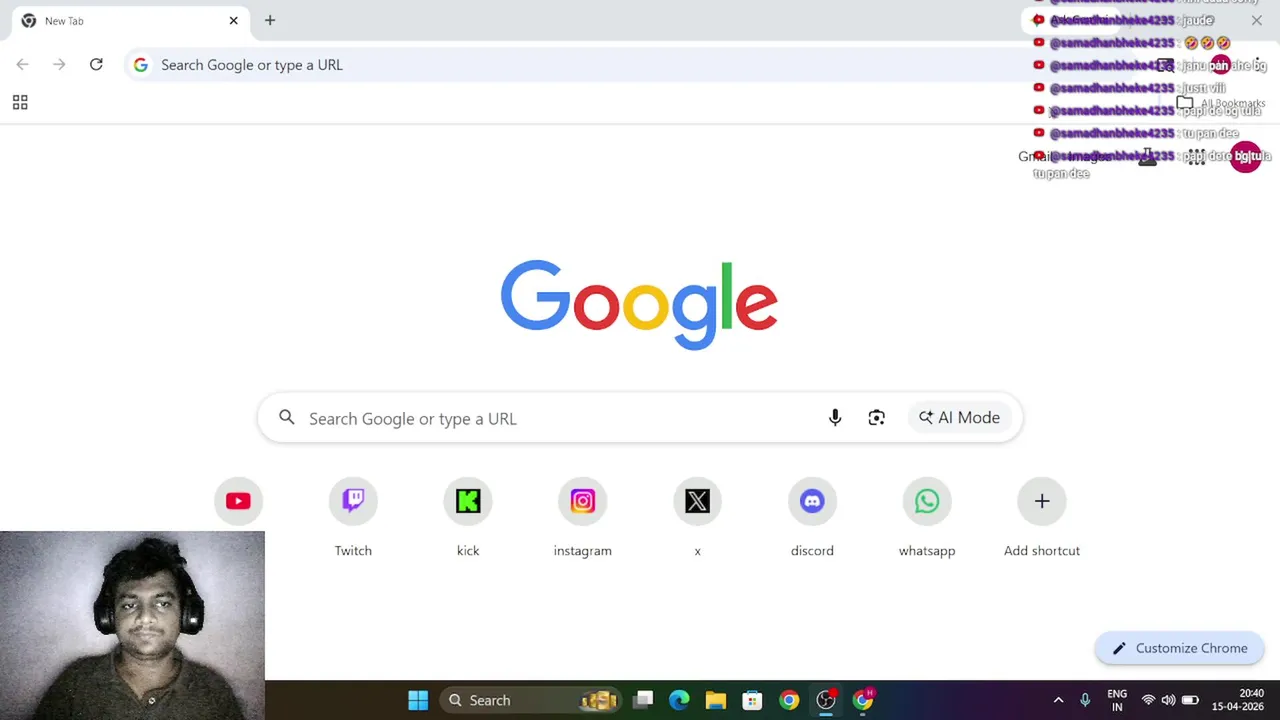This screenshot has width=1280, height=720.
Task: Open the Google account avatar menu
Action: click(x=1246, y=157)
